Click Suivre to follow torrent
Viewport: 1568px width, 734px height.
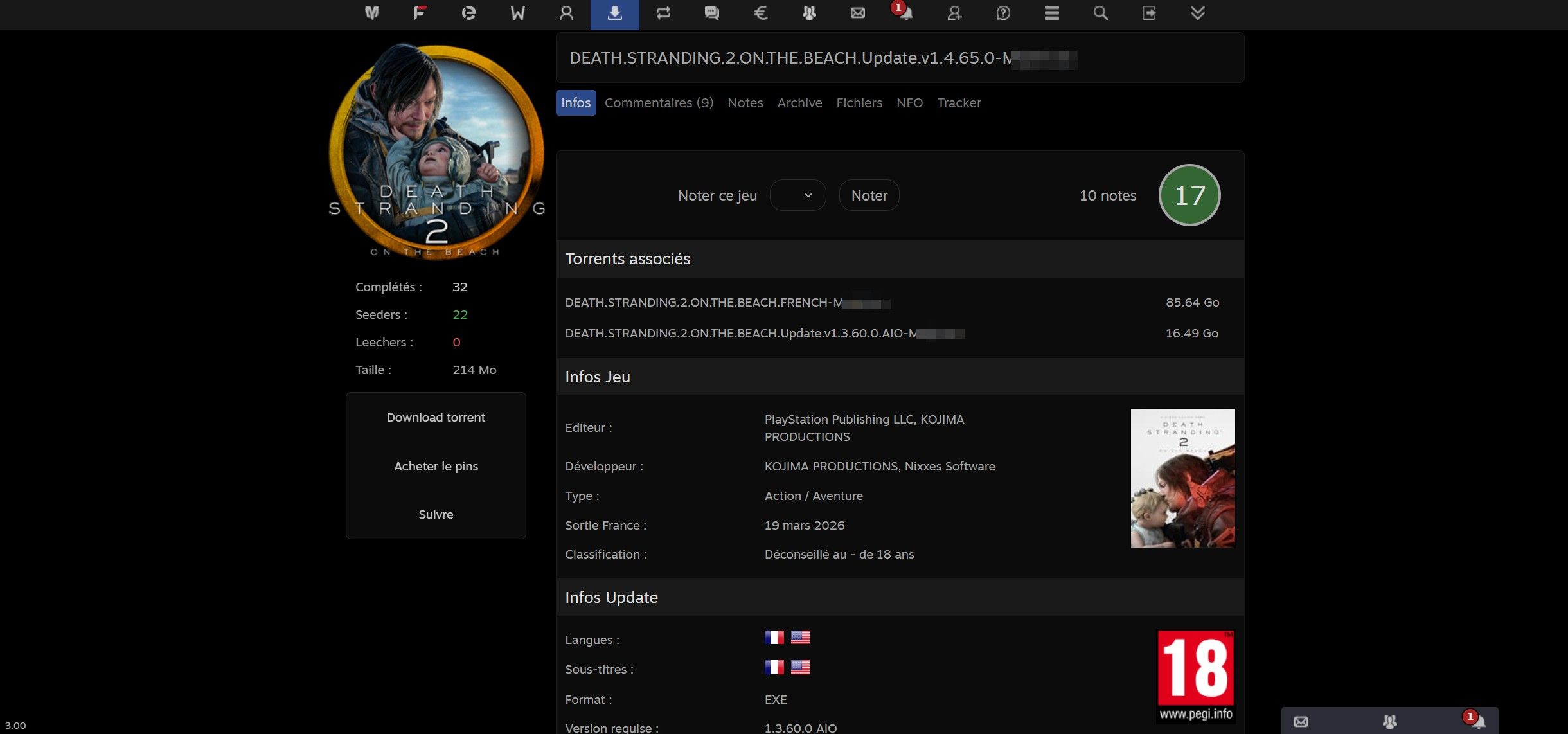436,514
